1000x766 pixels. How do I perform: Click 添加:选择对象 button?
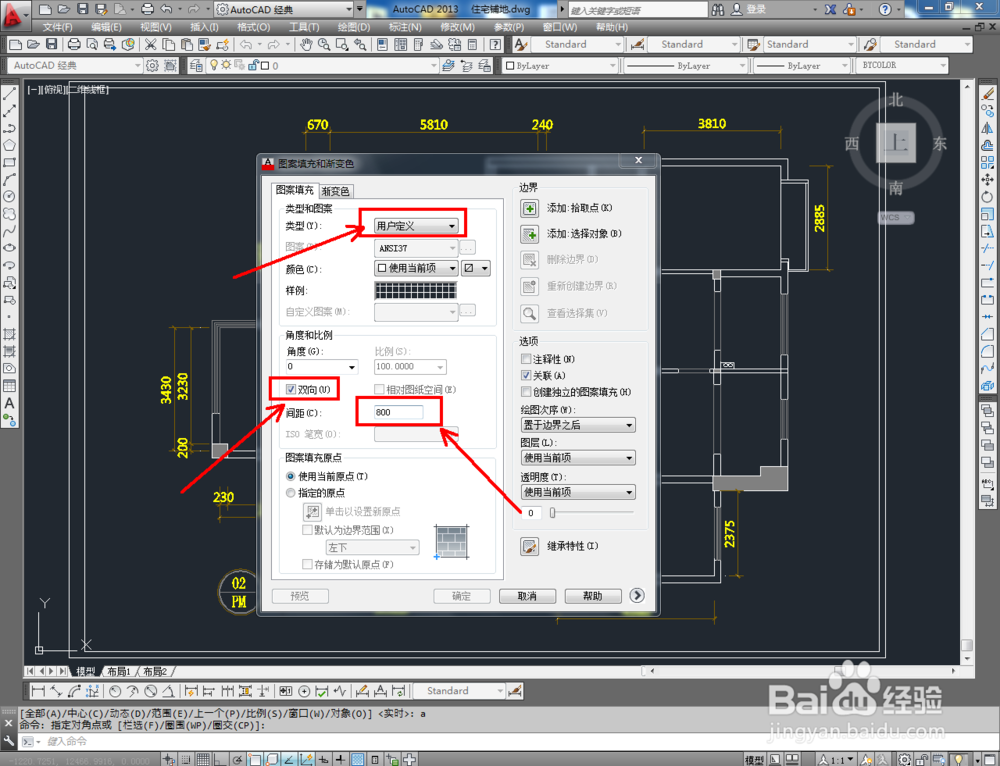click(529, 234)
